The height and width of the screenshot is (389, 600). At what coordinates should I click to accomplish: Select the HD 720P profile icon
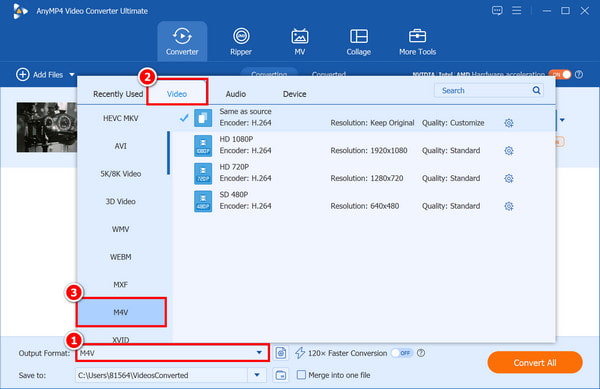[x=203, y=173]
